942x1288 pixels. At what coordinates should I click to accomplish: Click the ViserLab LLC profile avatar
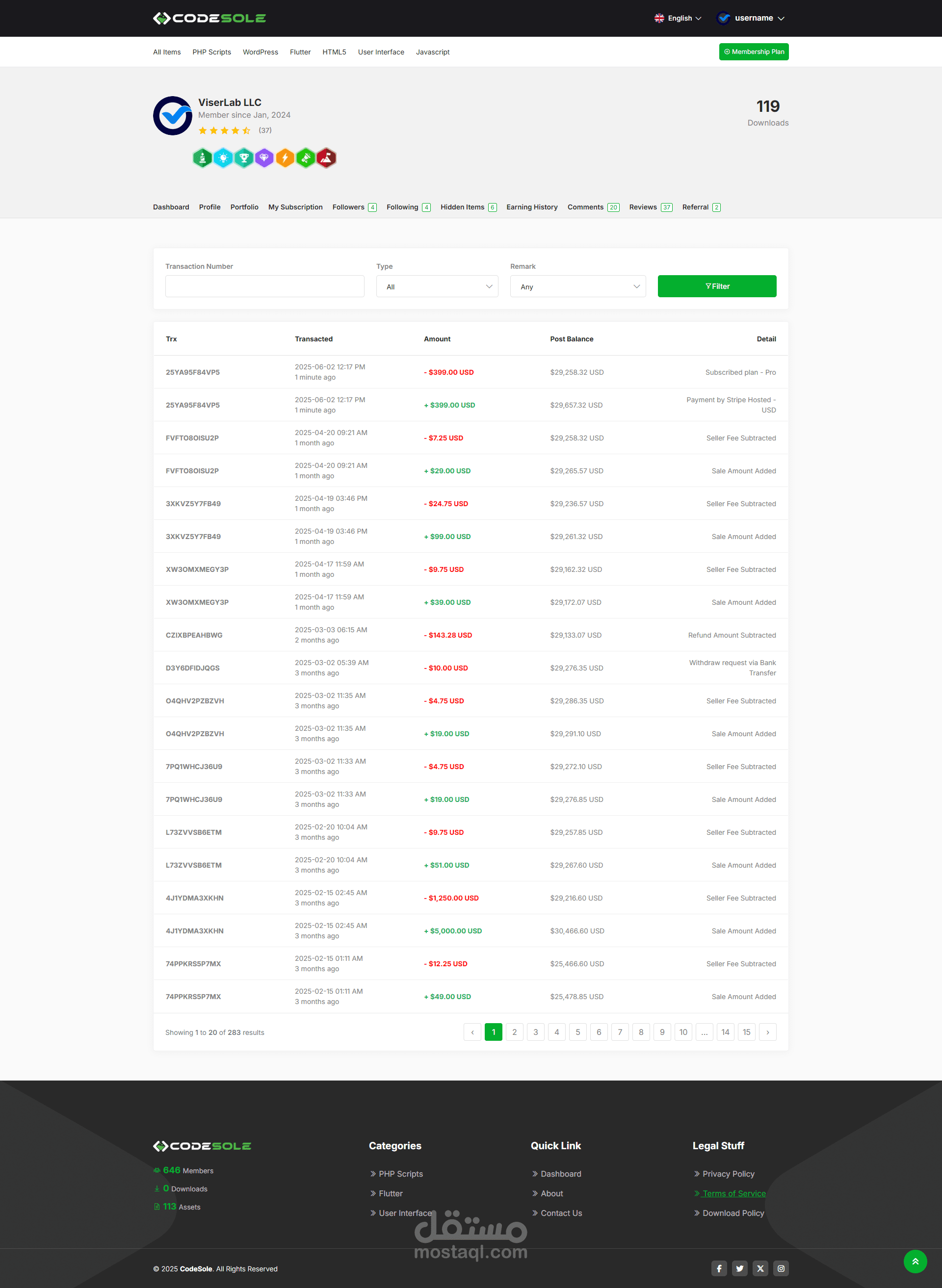[173, 116]
